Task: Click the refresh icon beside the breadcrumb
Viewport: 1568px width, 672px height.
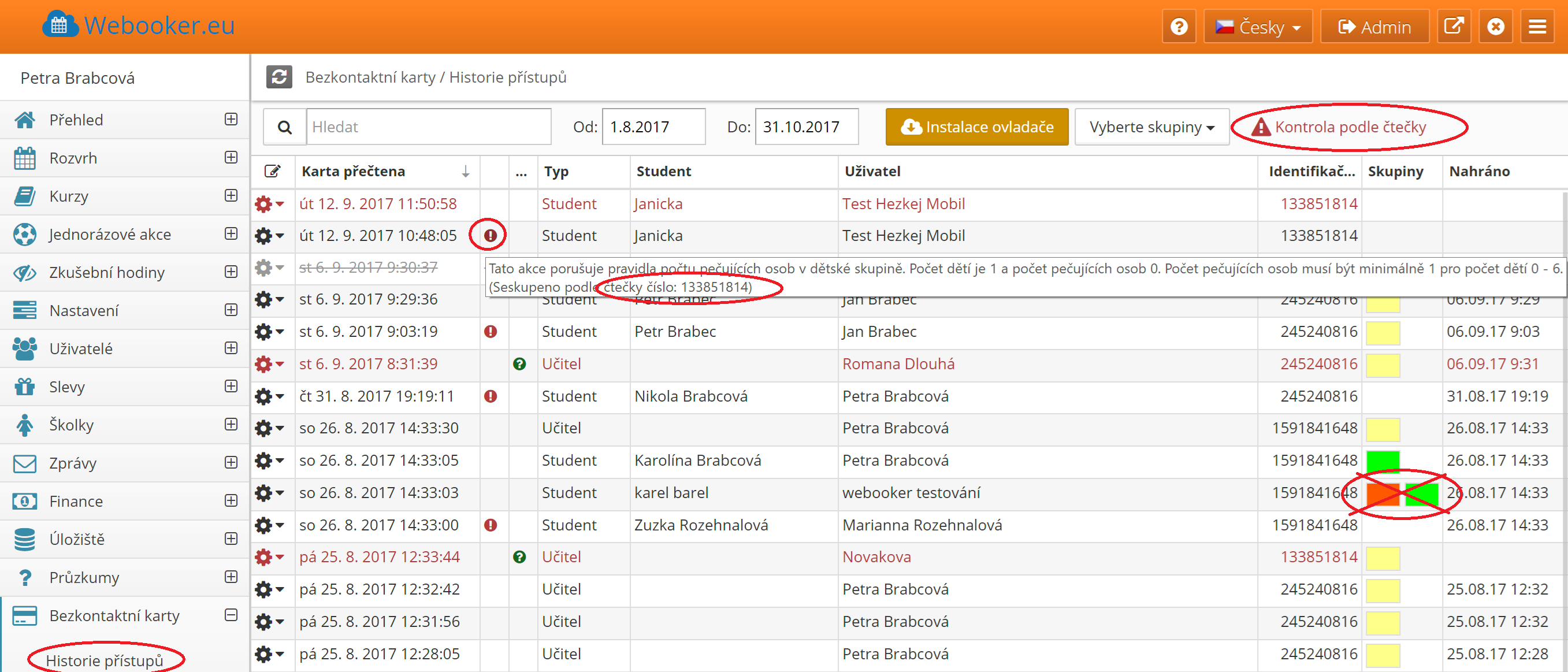Action: point(279,77)
